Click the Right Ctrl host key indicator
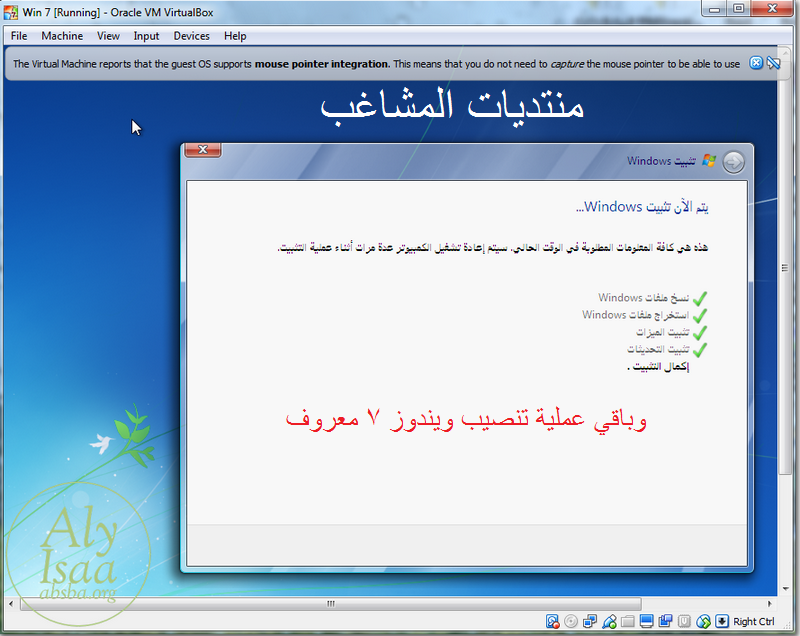Viewport: 800px width, 636px height. [x=752, y=622]
